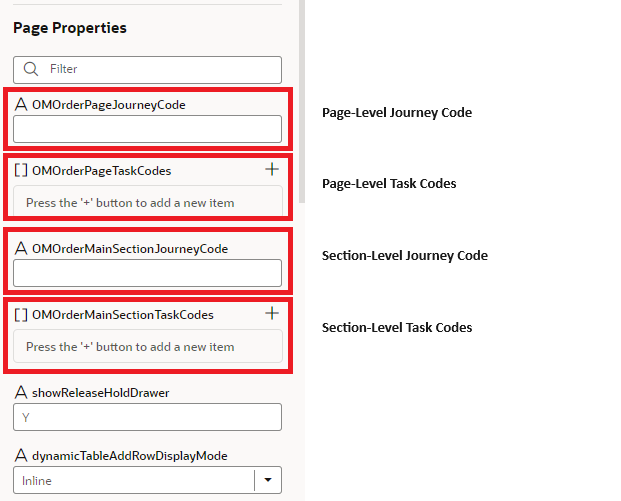Image resolution: width=621 pixels, height=501 pixels.
Task: Click the panel's vertical scrollbar thumb
Action: tap(302, 101)
